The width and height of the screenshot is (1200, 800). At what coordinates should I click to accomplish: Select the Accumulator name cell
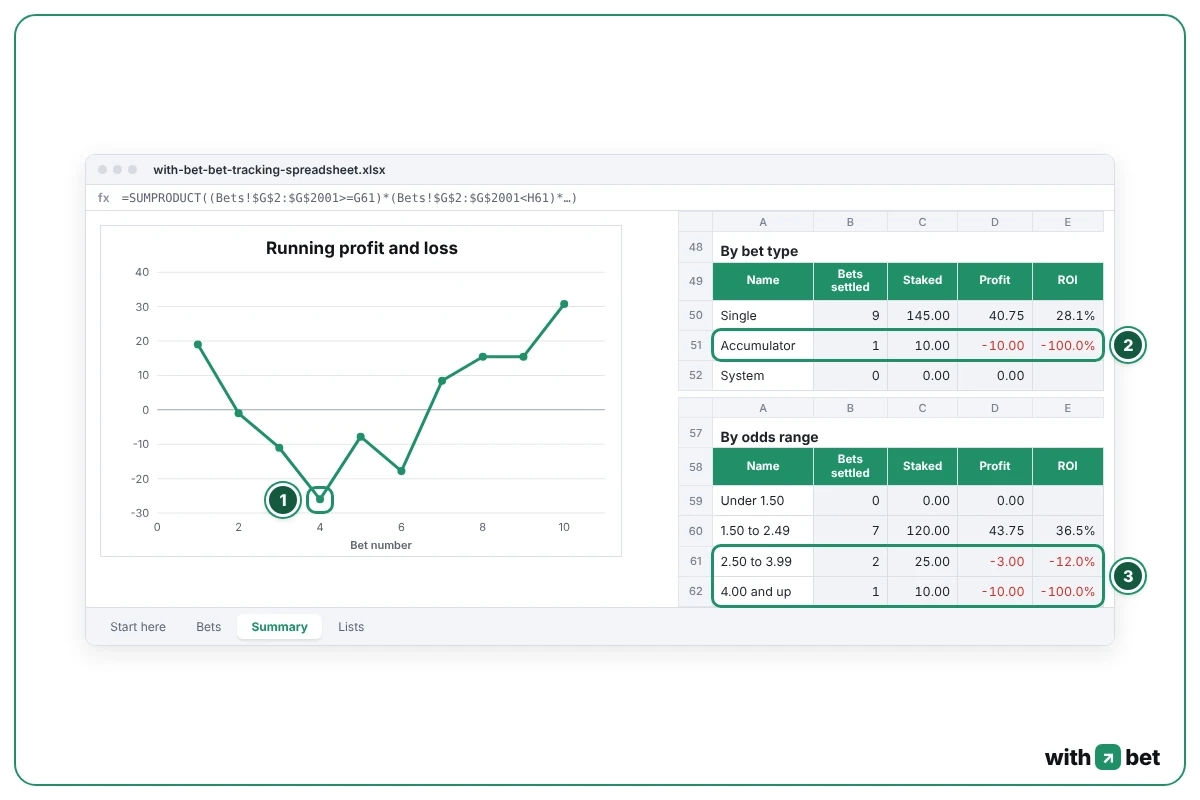point(763,346)
